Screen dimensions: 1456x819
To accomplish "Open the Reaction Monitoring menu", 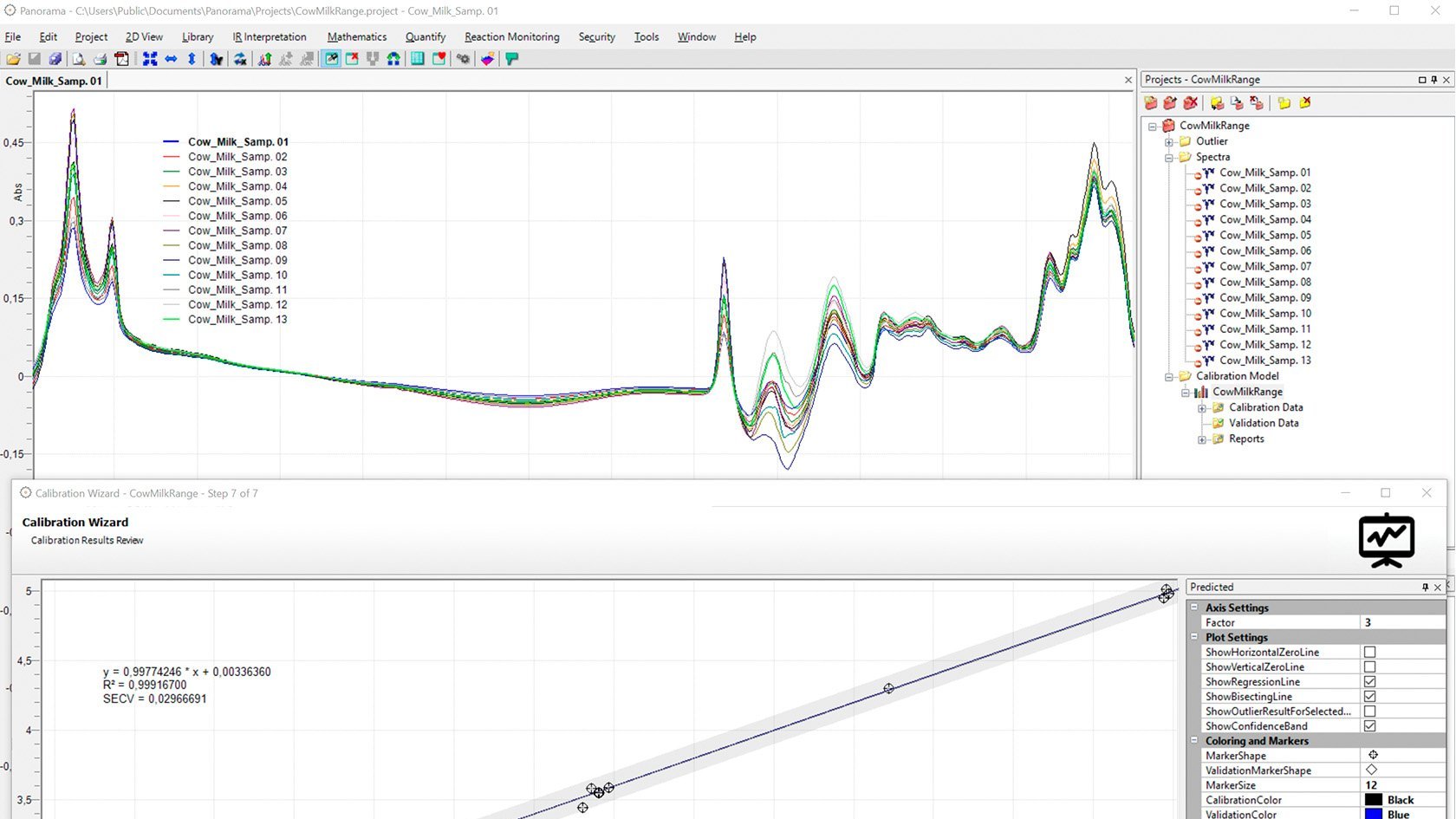I will coord(512,37).
